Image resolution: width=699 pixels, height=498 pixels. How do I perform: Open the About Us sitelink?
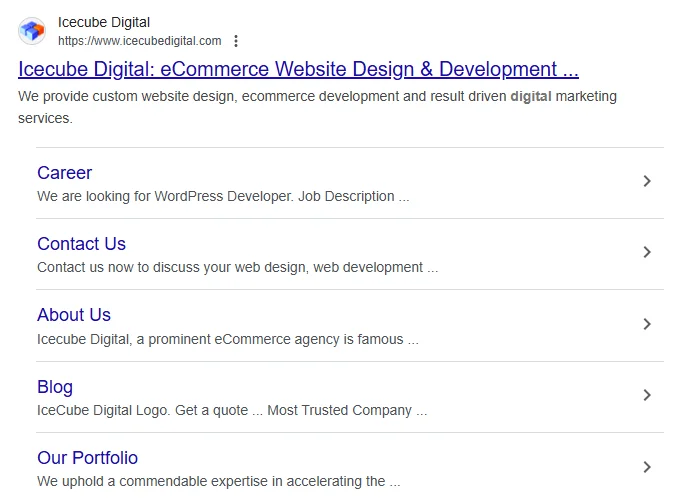(74, 315)
